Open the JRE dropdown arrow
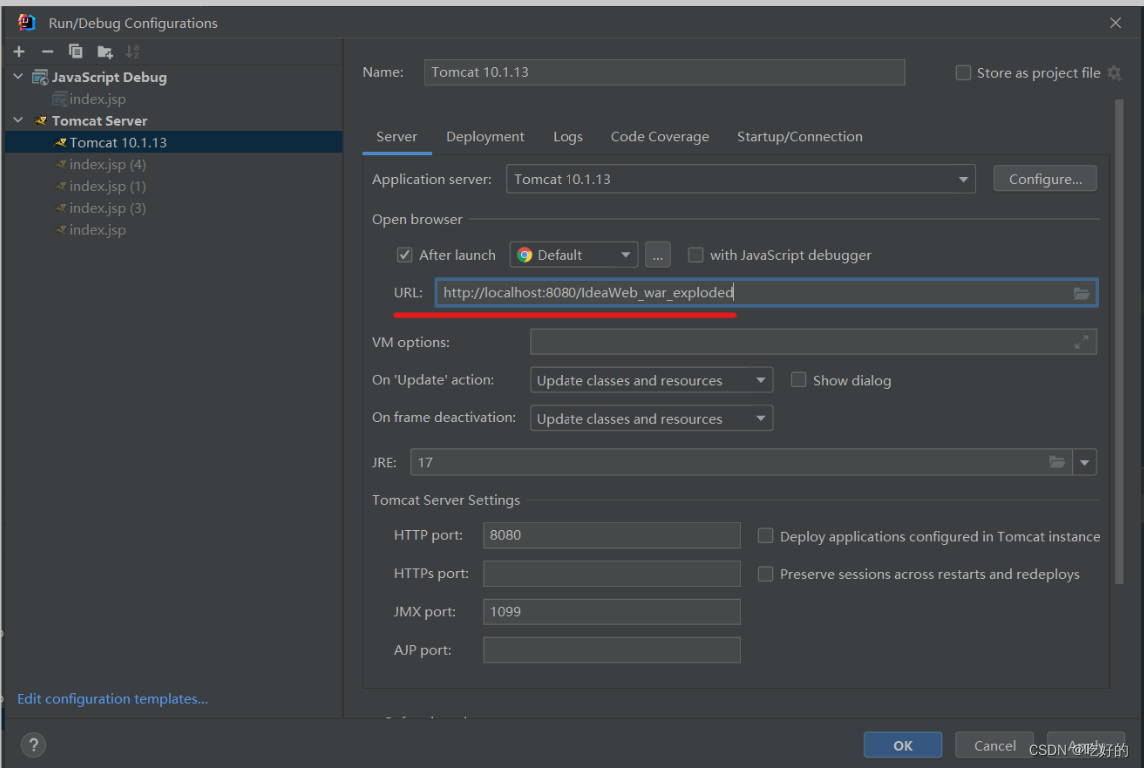Image resolution: width=1144 pixels, height=768 pixels. tap(1084, 462)
